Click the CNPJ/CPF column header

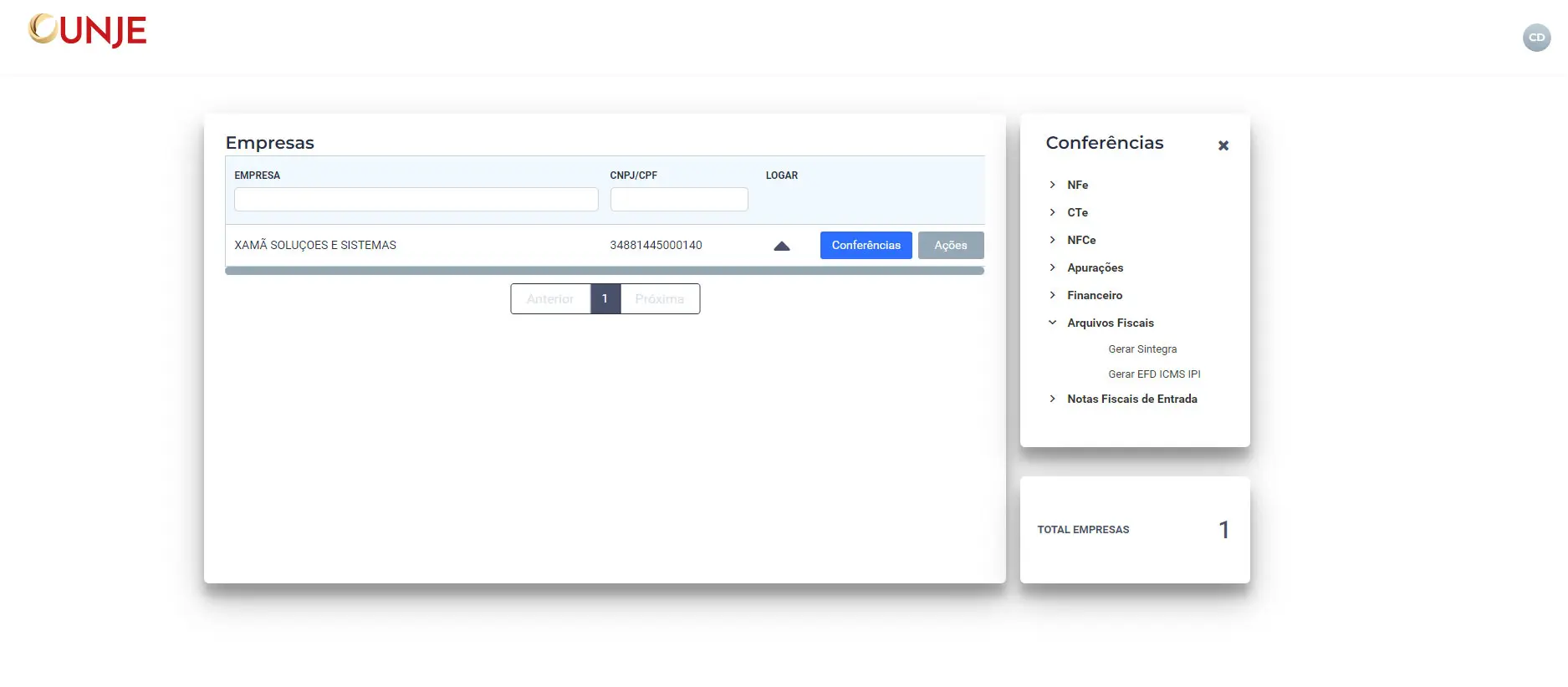point(634,176)
